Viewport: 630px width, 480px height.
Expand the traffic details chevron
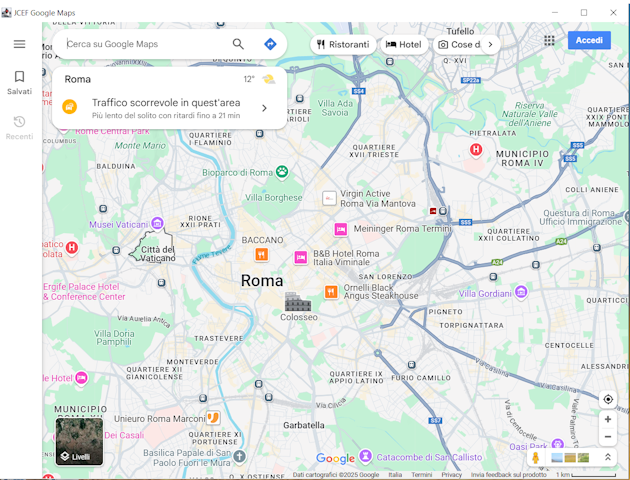tap(264, 108)
